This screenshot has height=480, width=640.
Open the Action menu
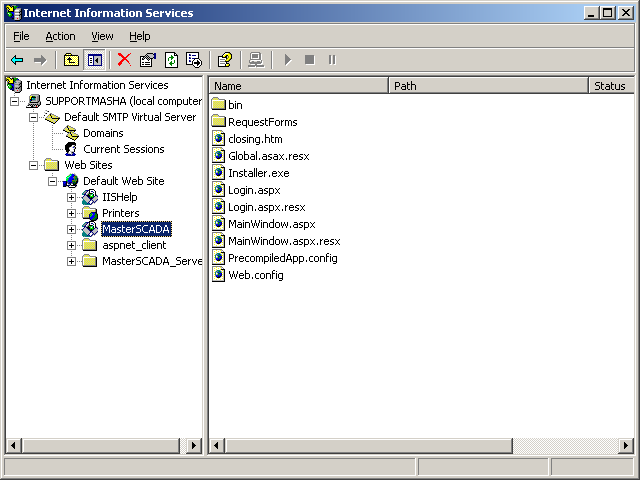pyautogui.click(x=60, y=36)
